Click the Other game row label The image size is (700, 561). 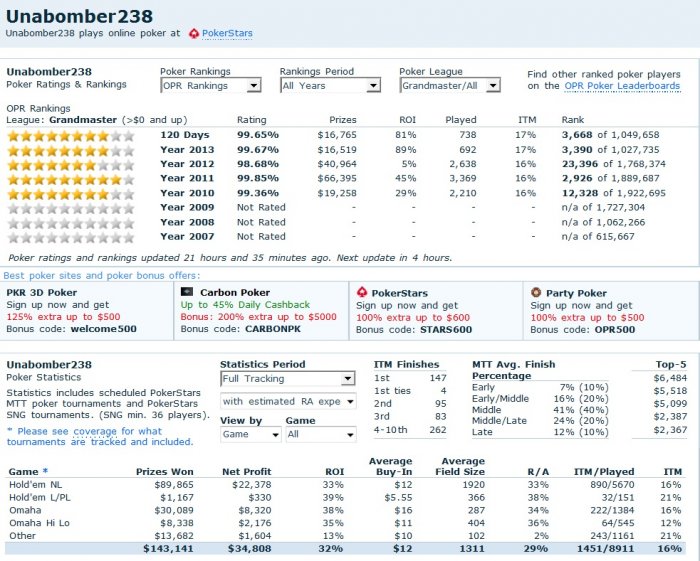(x=22, y=536)
